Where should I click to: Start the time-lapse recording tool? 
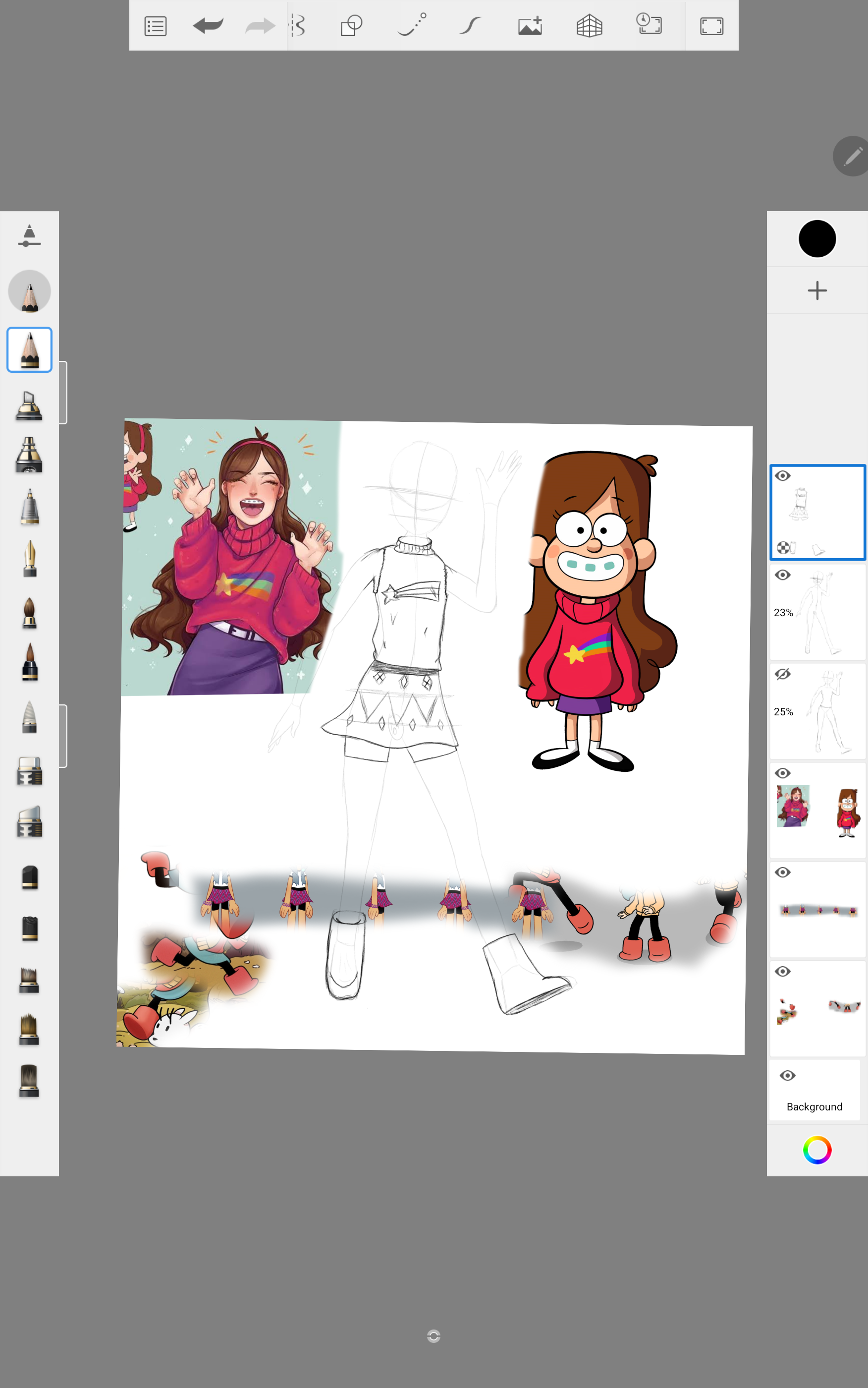click(650, 24)
